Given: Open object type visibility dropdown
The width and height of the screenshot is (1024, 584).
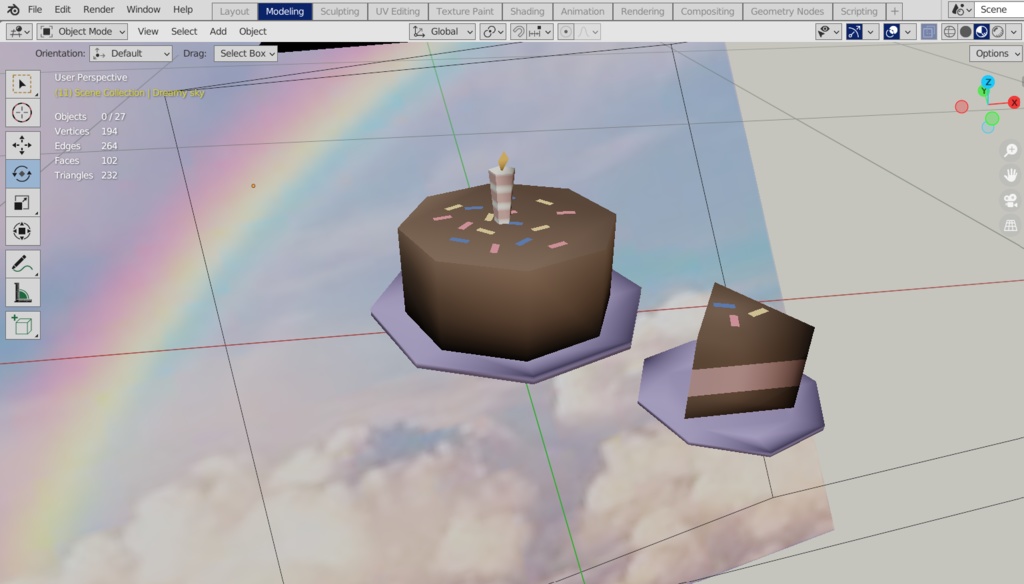Looking at the screenshot, I should tap(828, 31).
